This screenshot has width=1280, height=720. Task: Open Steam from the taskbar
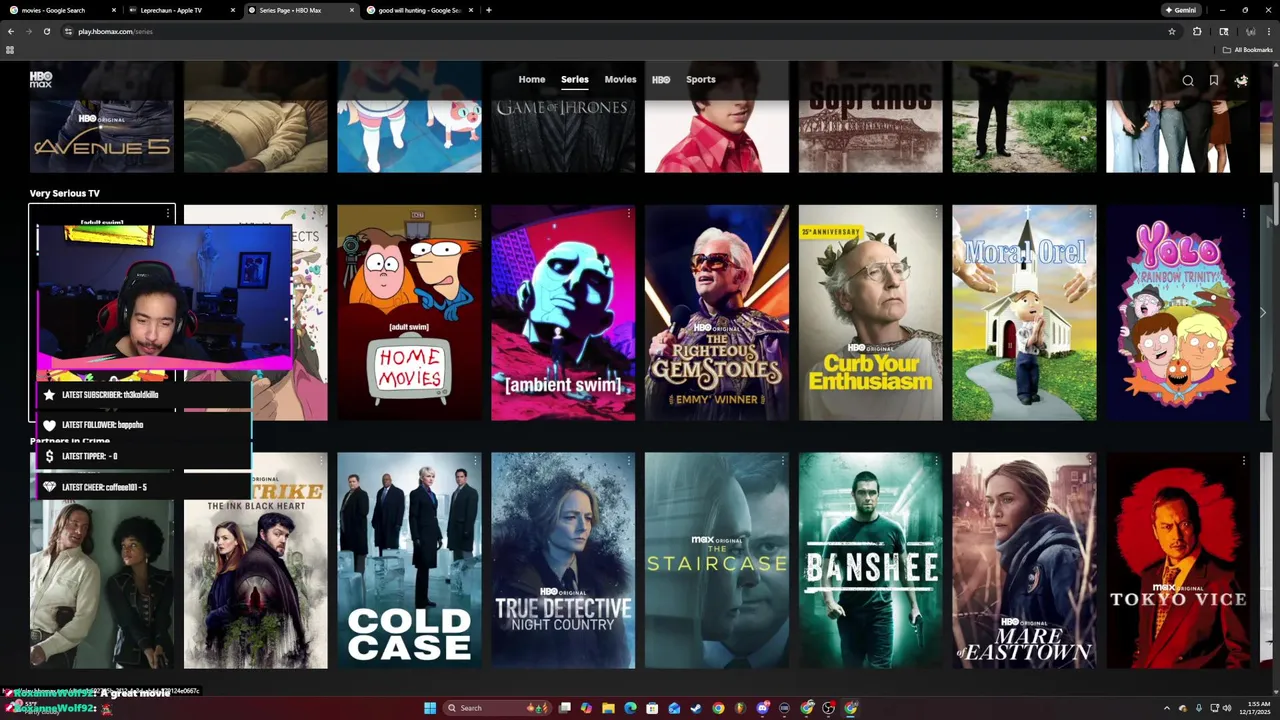click(x=696, y=708)
